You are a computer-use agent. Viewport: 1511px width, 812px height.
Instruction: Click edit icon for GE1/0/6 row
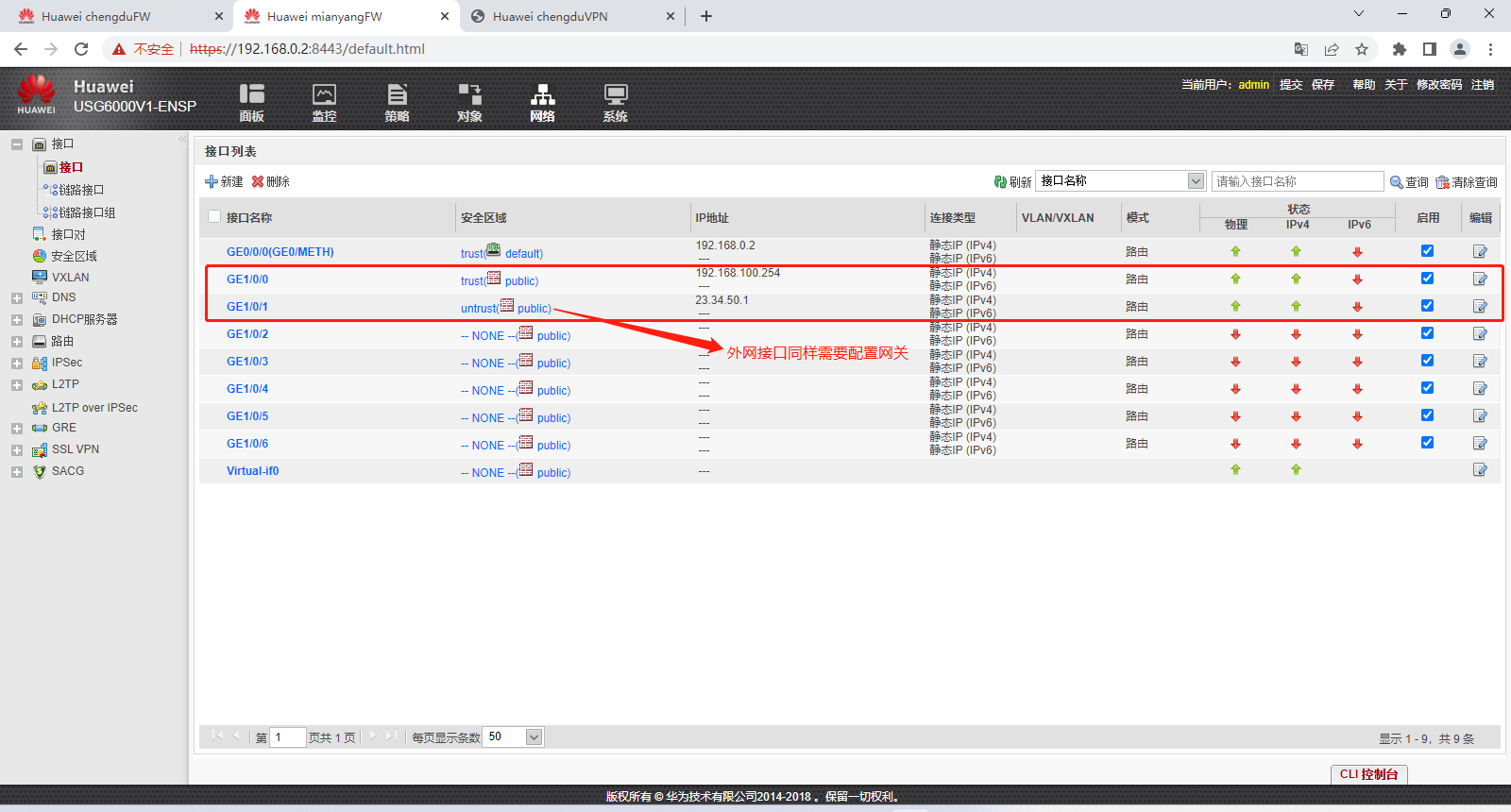point(1480,444)
